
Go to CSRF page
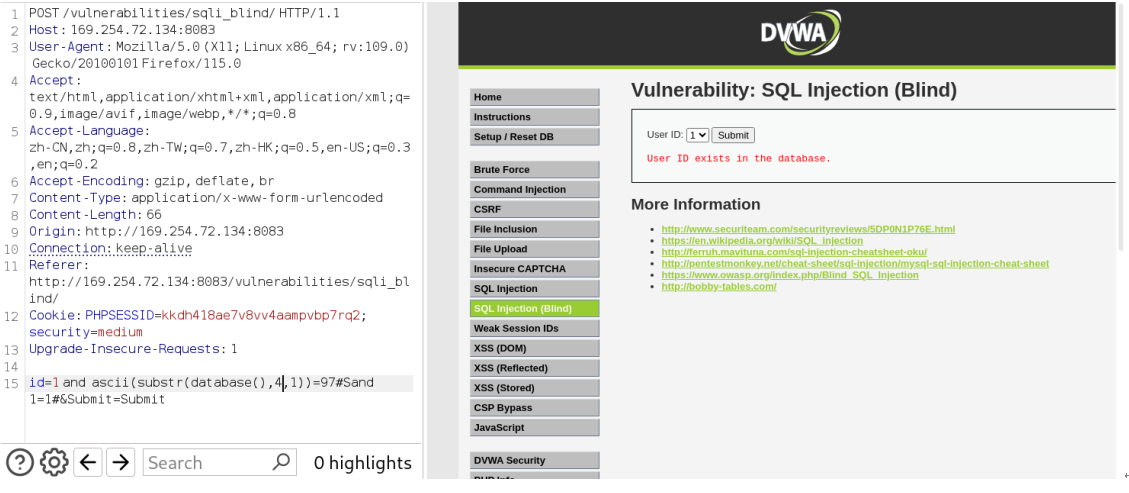coord(534,209)
